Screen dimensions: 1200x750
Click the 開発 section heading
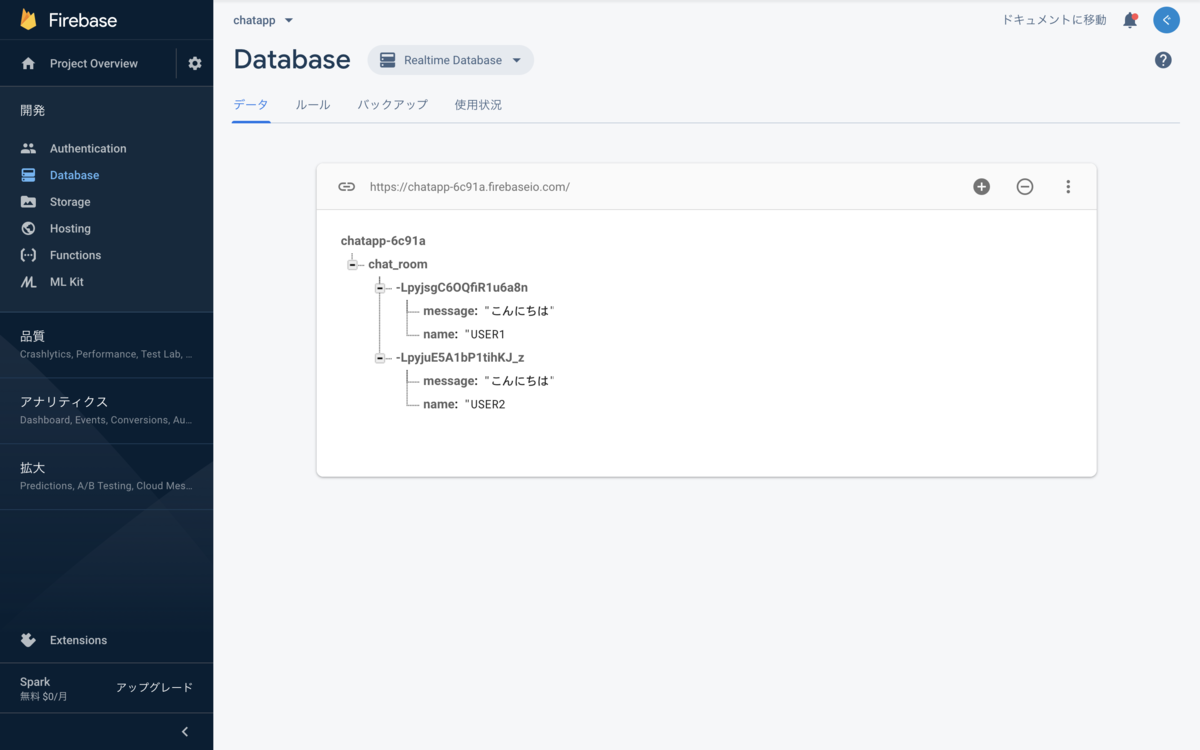click(x=33, y=110)
